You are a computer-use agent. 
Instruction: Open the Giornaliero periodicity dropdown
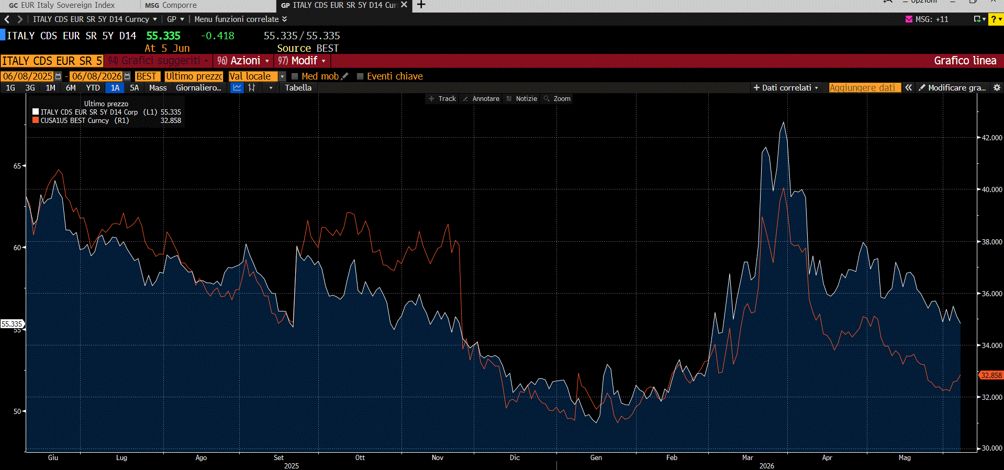[x=198, y=88]
